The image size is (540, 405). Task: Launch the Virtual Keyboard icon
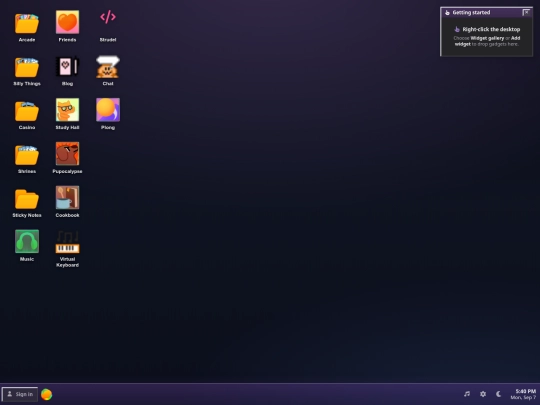(x=68, y=242)
